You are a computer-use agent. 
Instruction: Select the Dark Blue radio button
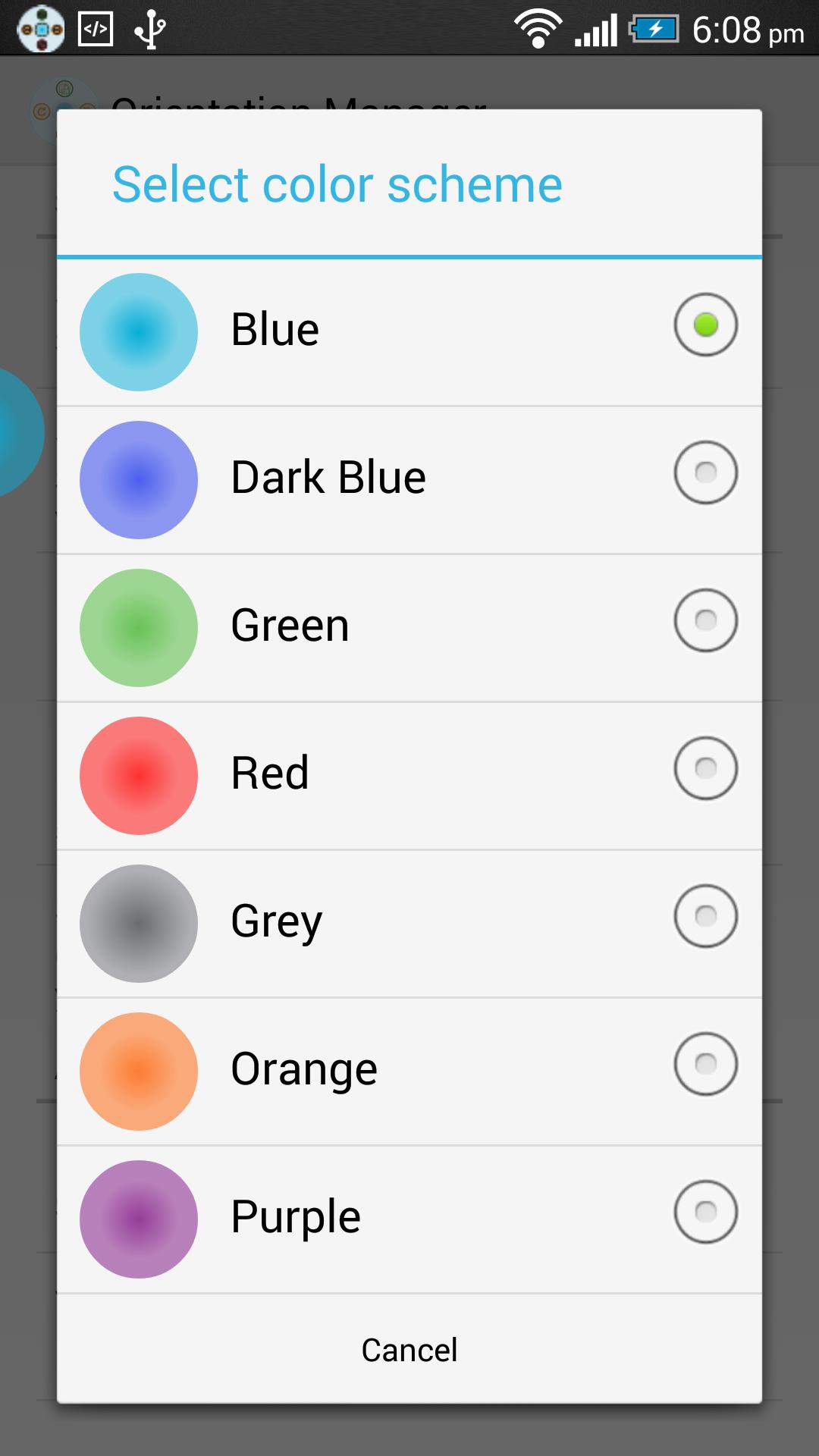[705, 472]
